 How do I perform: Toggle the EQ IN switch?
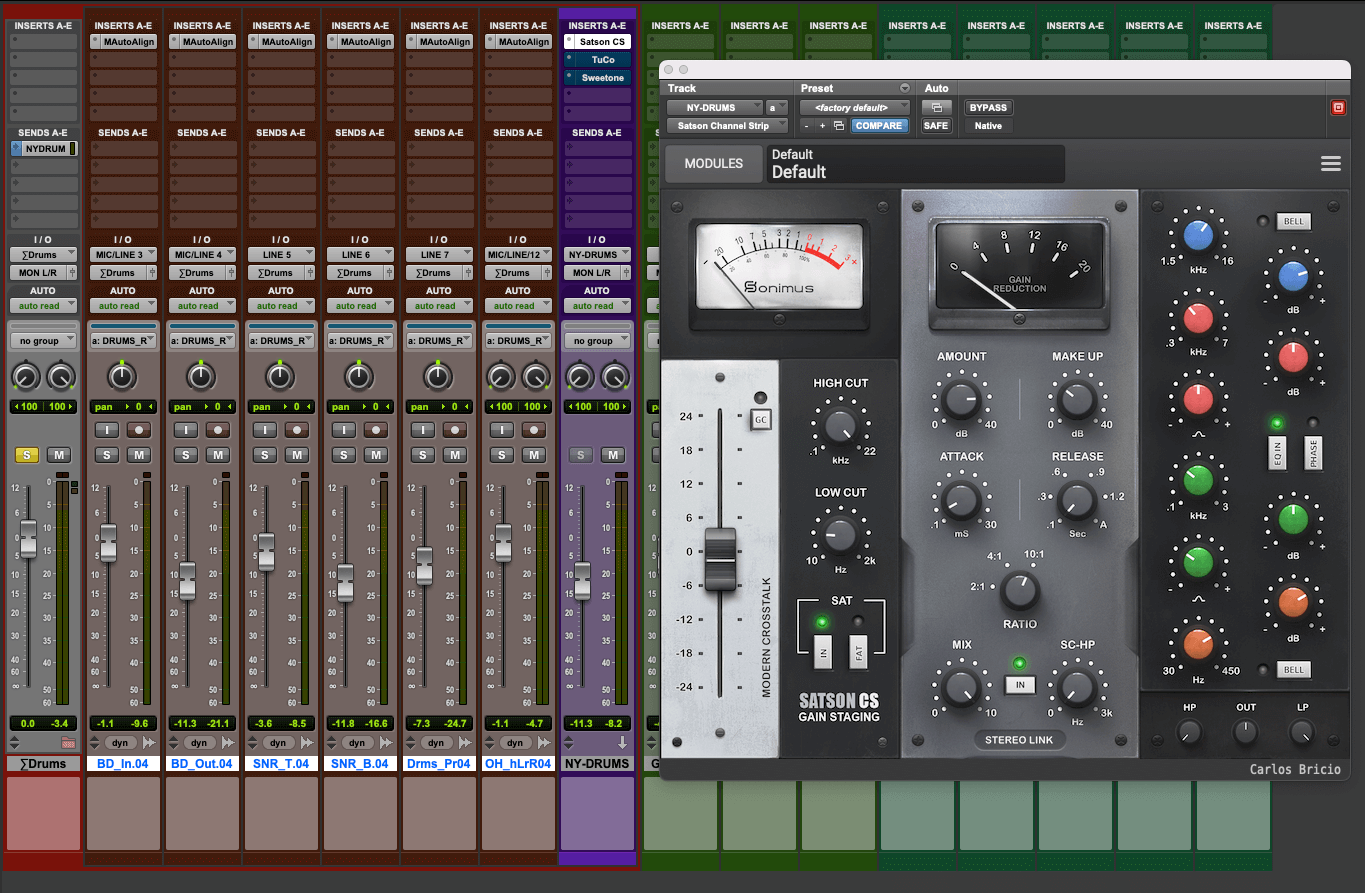click(x=1276, y=453)
